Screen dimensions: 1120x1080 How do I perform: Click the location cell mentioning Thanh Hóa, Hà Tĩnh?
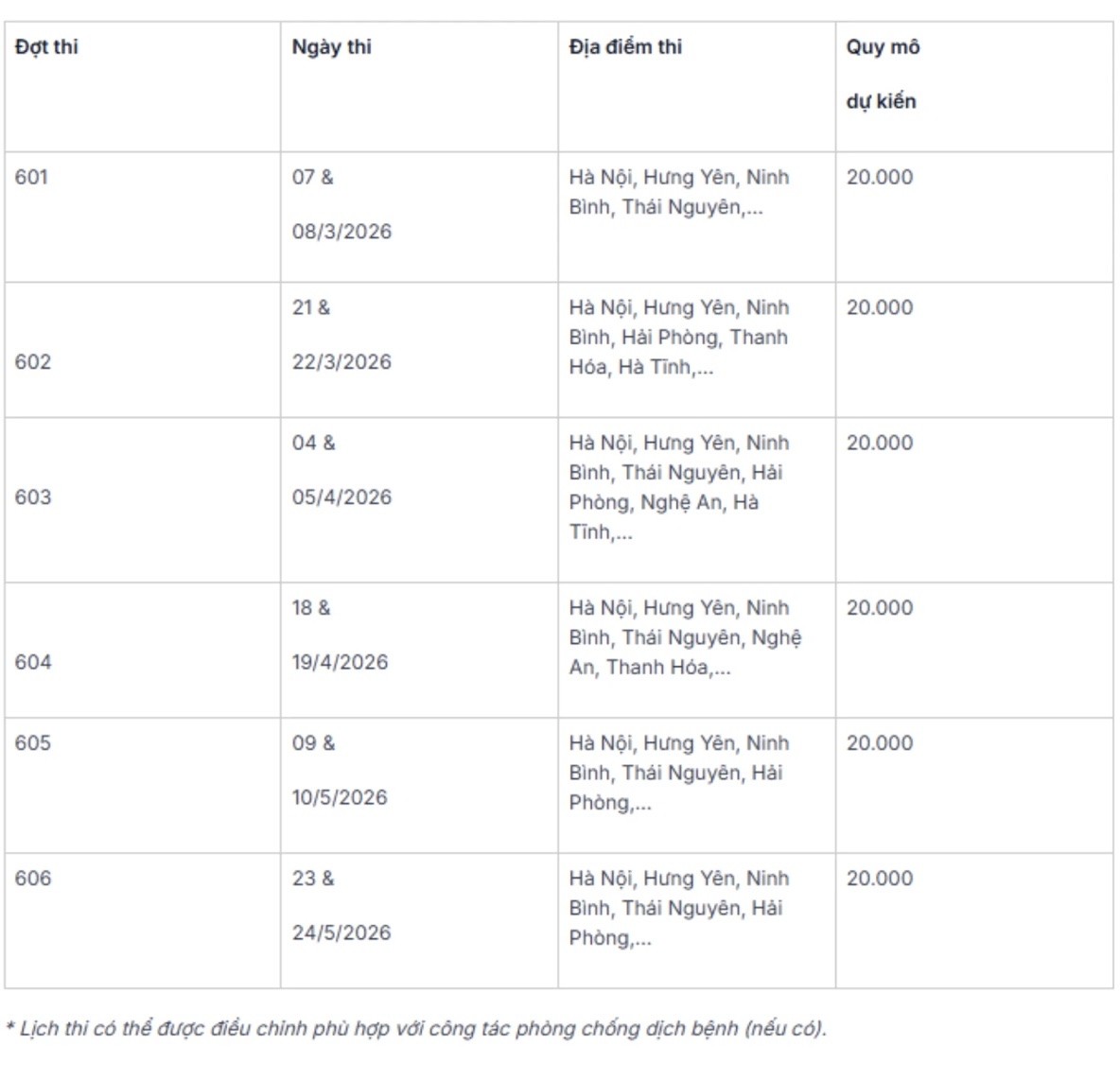coord(679,338)
